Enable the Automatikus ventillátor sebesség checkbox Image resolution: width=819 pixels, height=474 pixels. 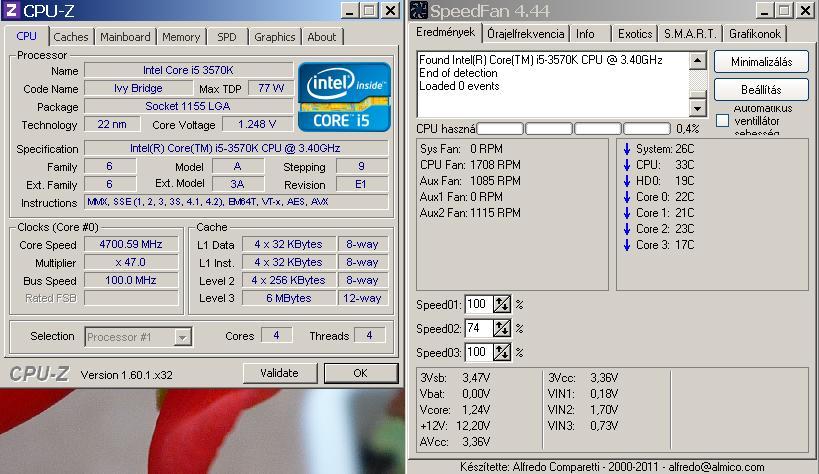[x=722, y=121]
